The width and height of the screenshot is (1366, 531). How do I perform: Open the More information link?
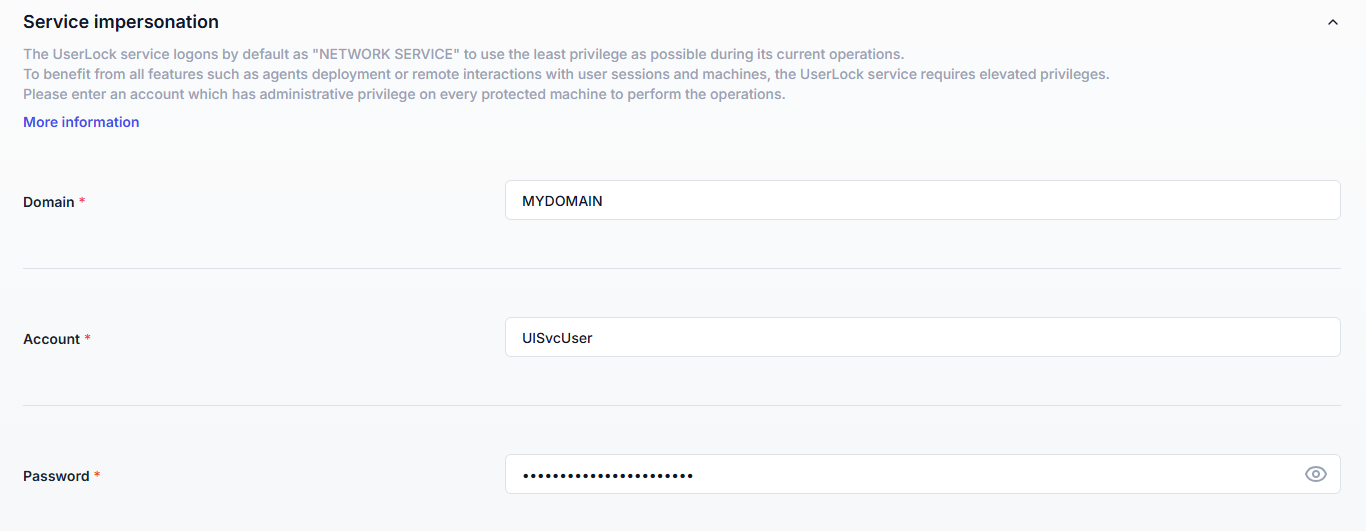click(x=81, y=122)
